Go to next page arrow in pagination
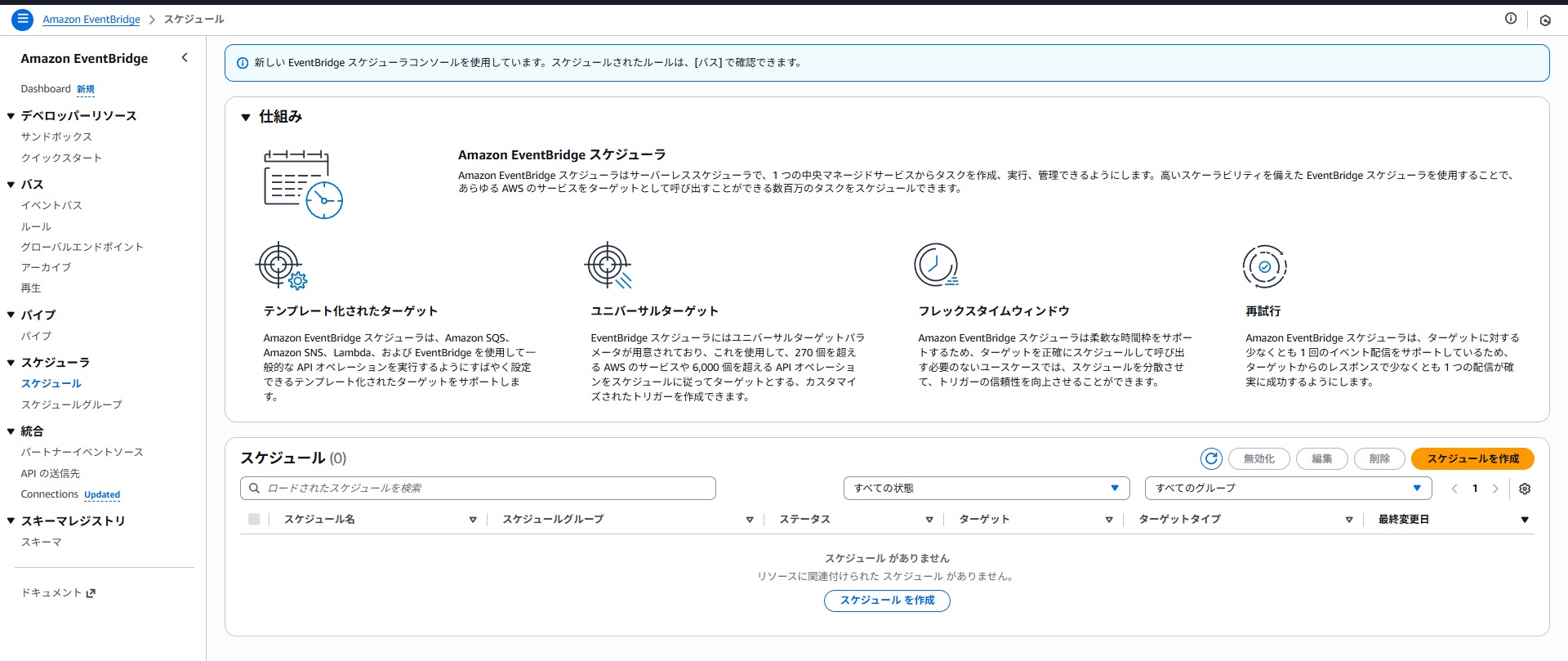This screenshot has width=1568, height=661. click(x=1495, y=489)
